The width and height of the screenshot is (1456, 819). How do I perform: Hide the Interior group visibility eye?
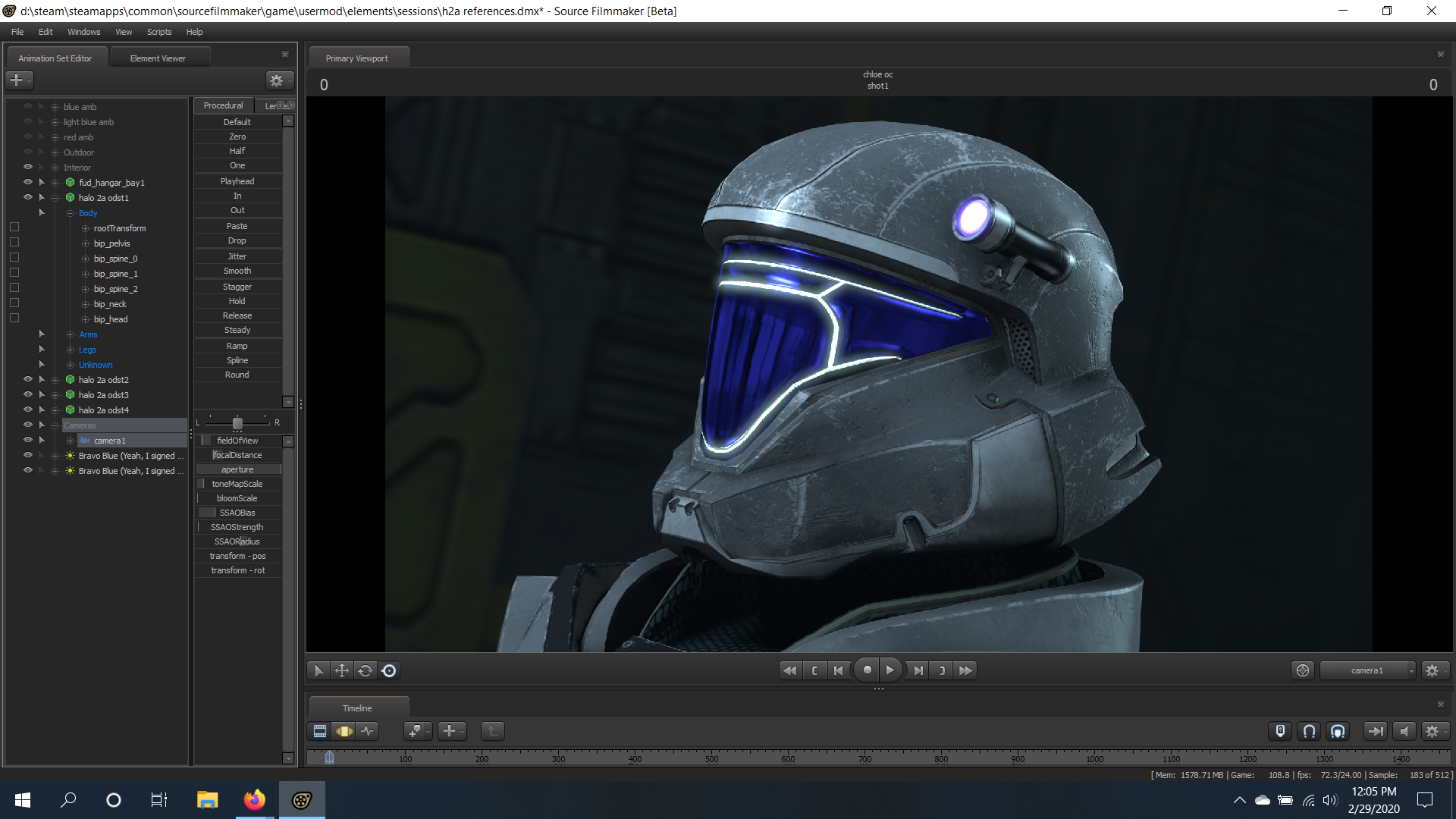pyautogui.click(x=28, y=167)
